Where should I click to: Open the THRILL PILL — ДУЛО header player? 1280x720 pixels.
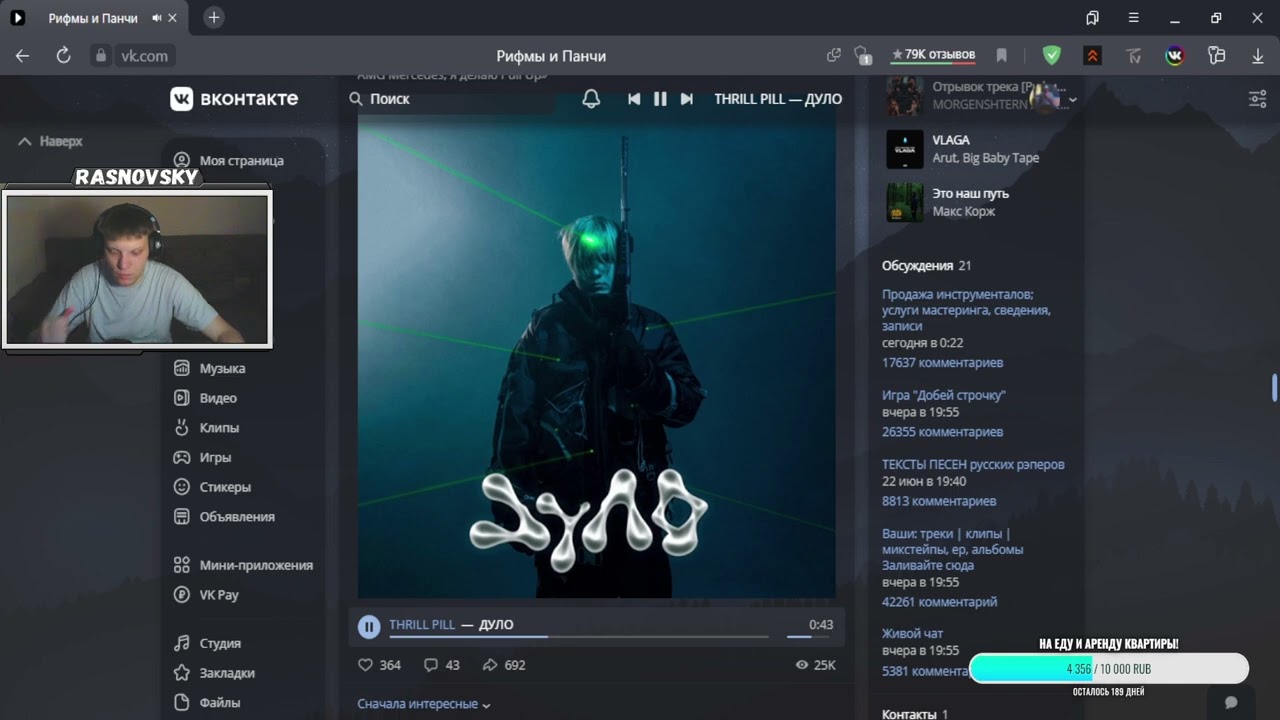click(778, 99)
